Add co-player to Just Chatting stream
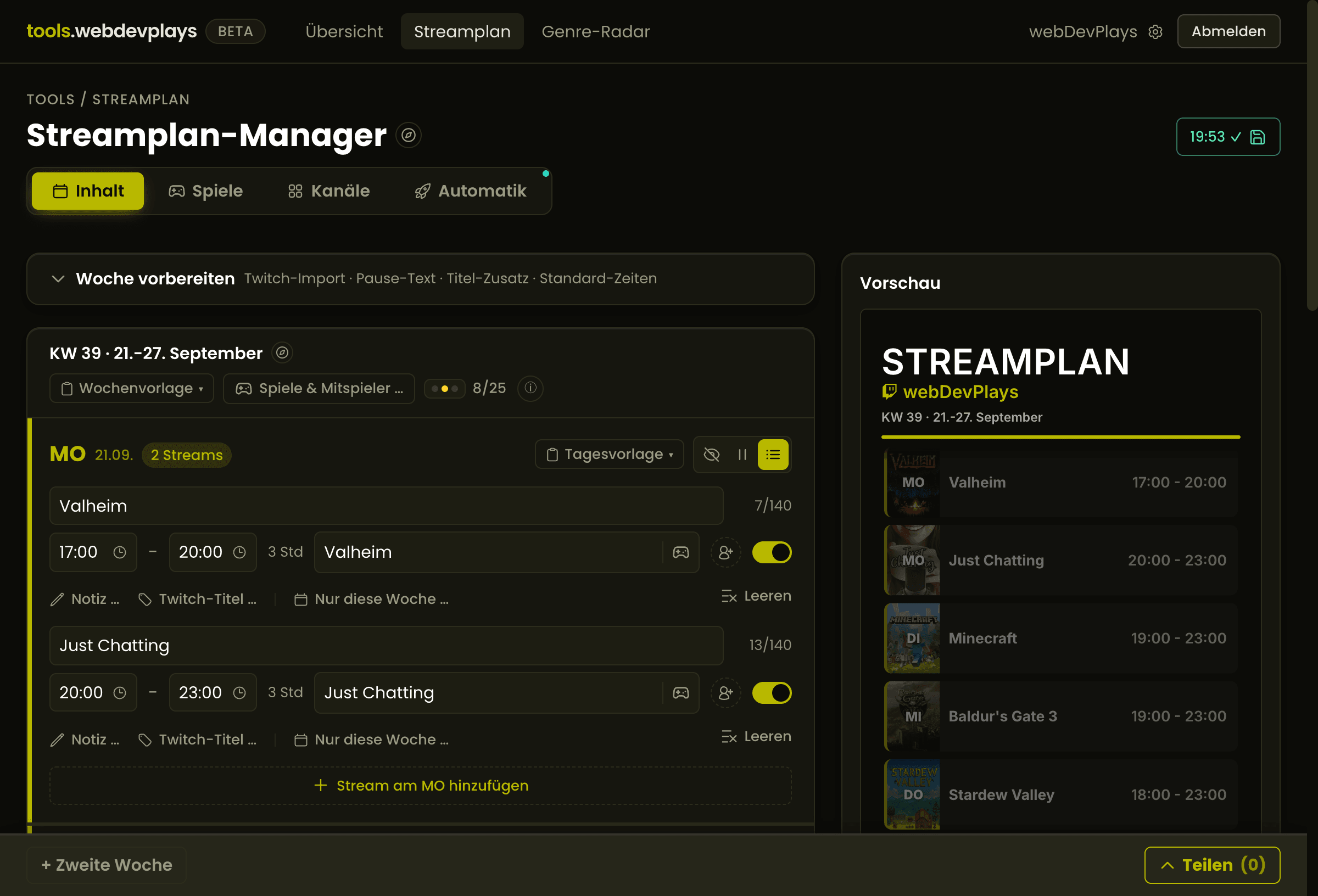Viewport: 1318px width, 896px height. [x=725, y=693]
